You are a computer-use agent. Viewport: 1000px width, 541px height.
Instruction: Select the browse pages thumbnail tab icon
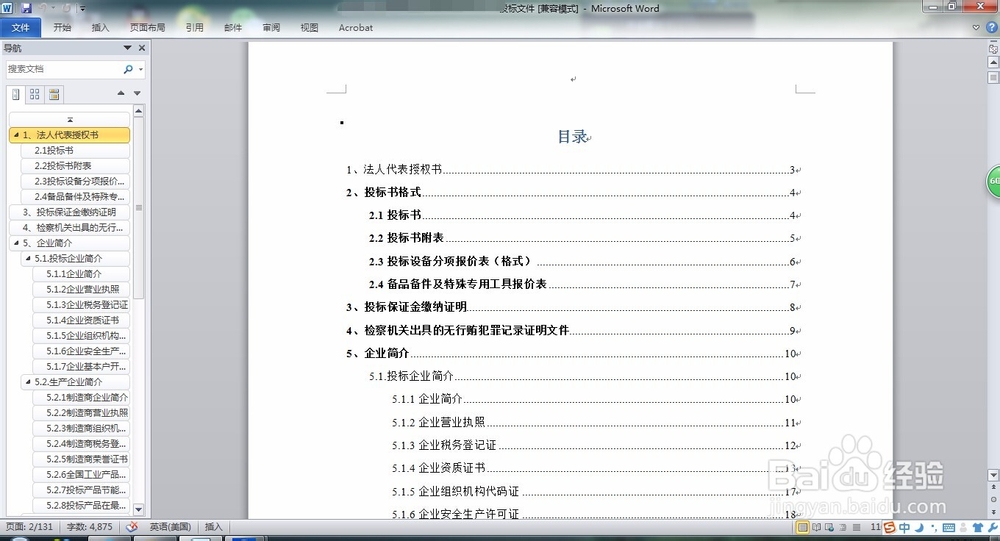click(34, 94)
